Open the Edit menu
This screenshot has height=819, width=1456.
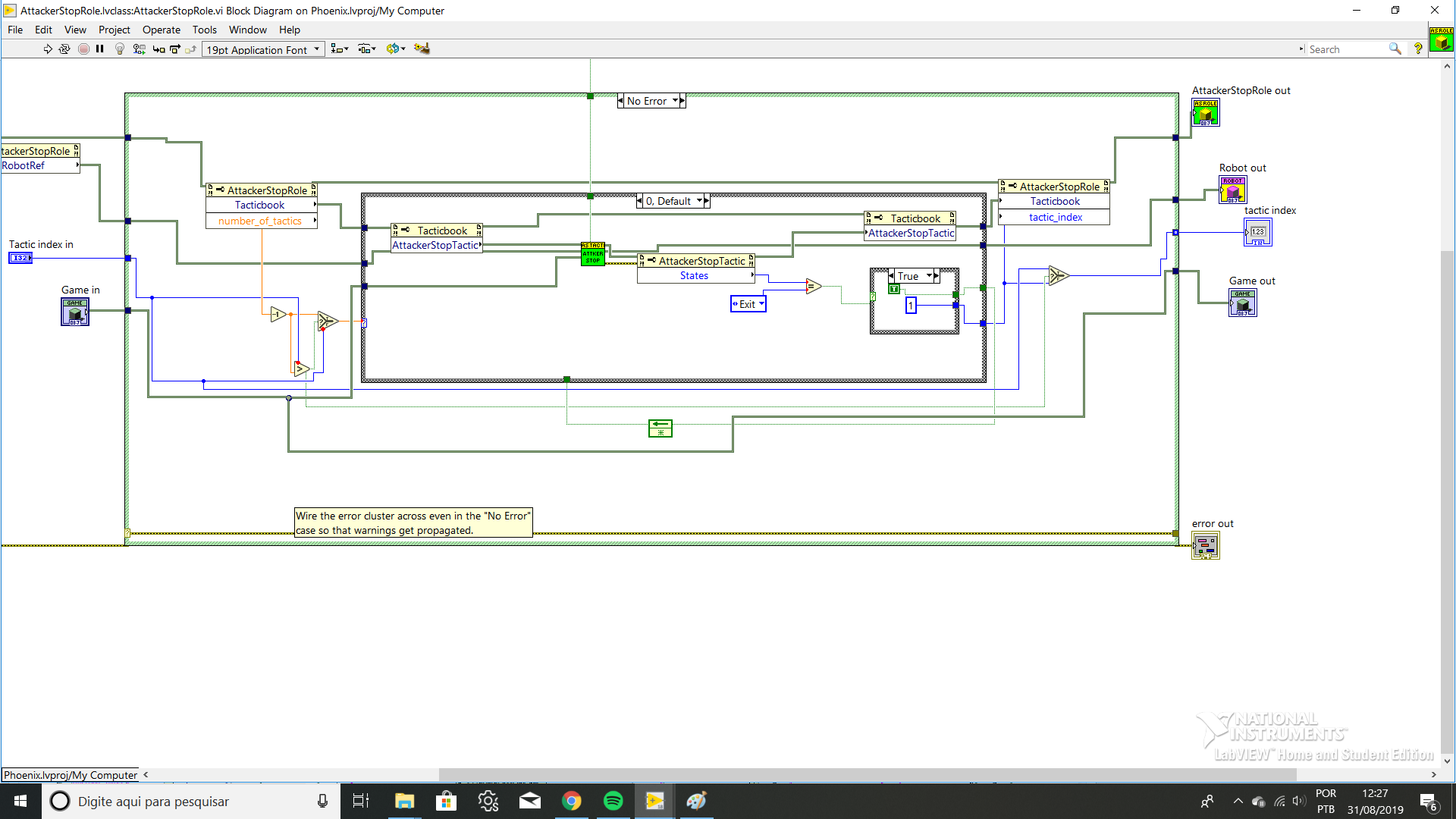point(43,30)
